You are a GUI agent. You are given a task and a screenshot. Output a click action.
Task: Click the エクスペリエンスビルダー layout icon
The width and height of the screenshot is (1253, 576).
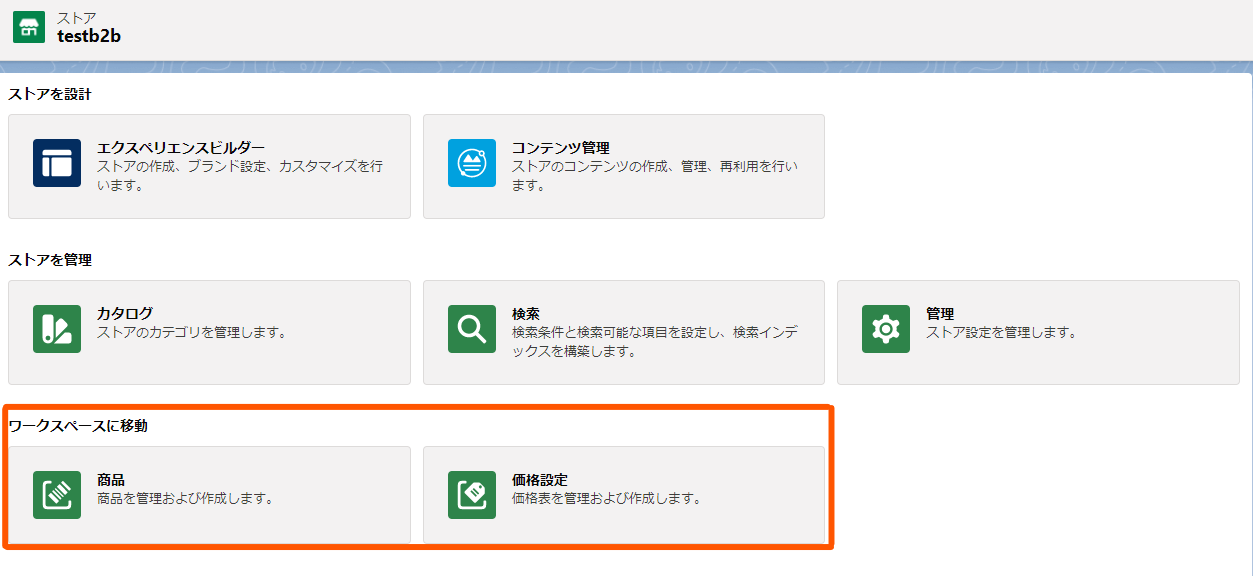coord(57,163)
